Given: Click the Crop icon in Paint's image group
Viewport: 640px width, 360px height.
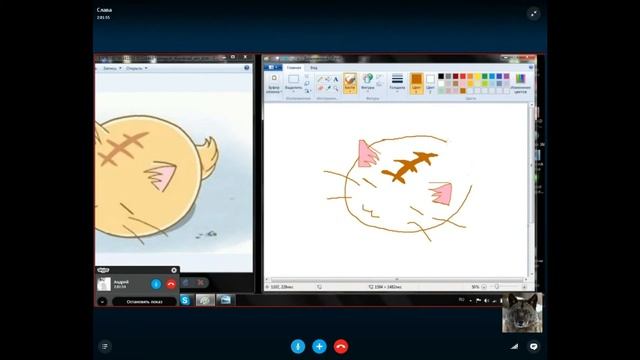Looking at the screenshot, I should [307, 77].
